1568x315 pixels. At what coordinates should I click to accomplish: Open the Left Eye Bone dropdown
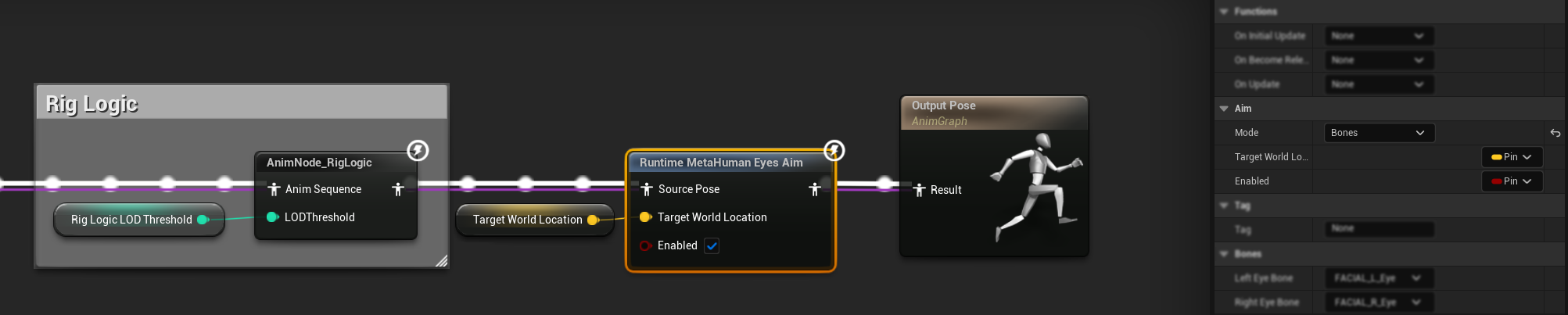click(1380, 278)
